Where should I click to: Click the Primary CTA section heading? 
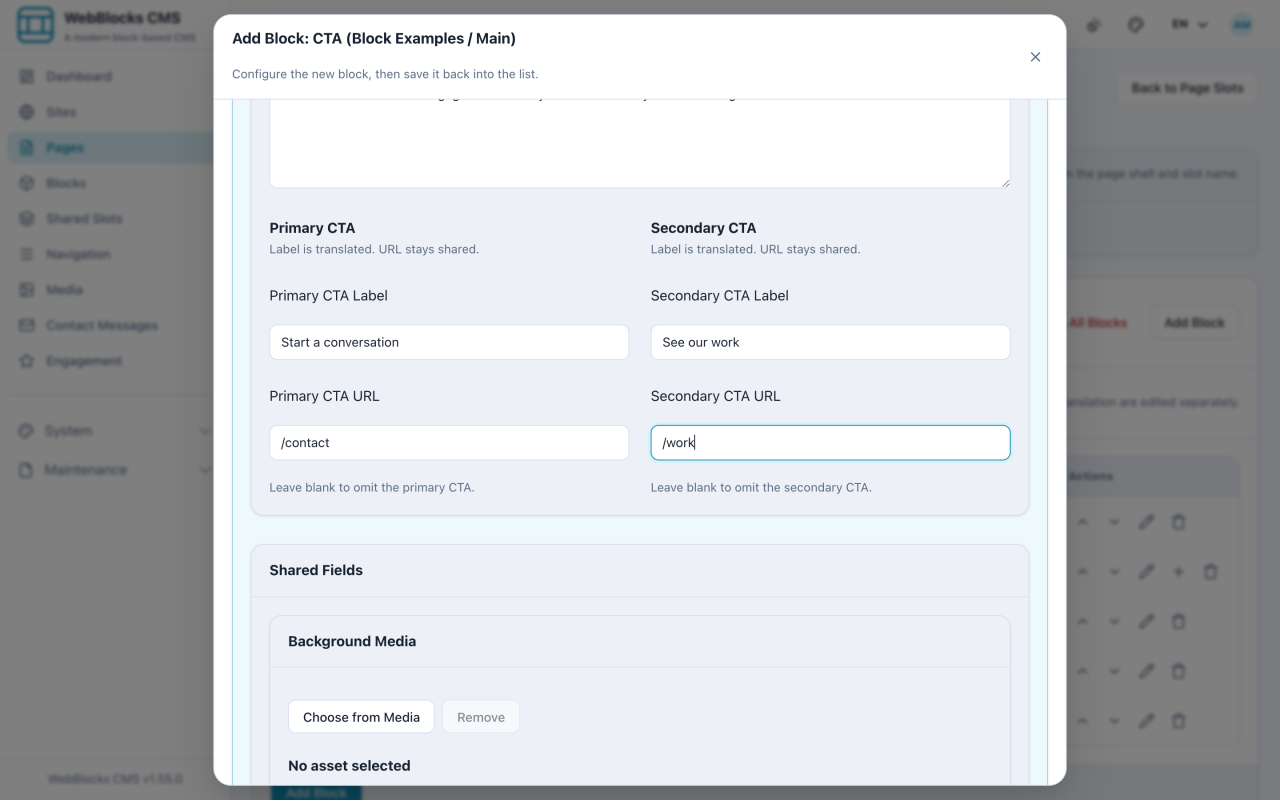click(x=312, y=228)
